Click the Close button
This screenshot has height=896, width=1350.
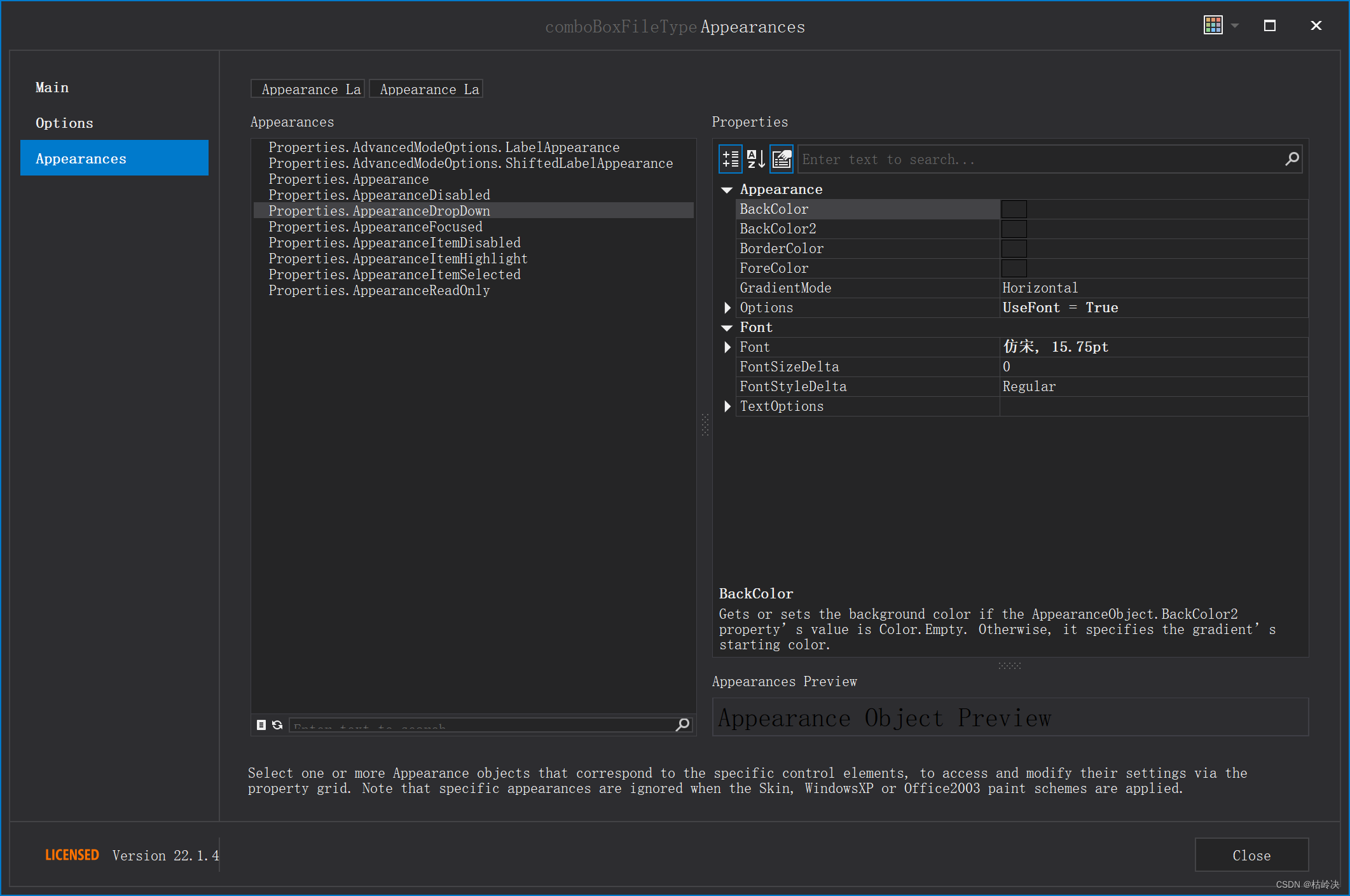point(1251,855)
